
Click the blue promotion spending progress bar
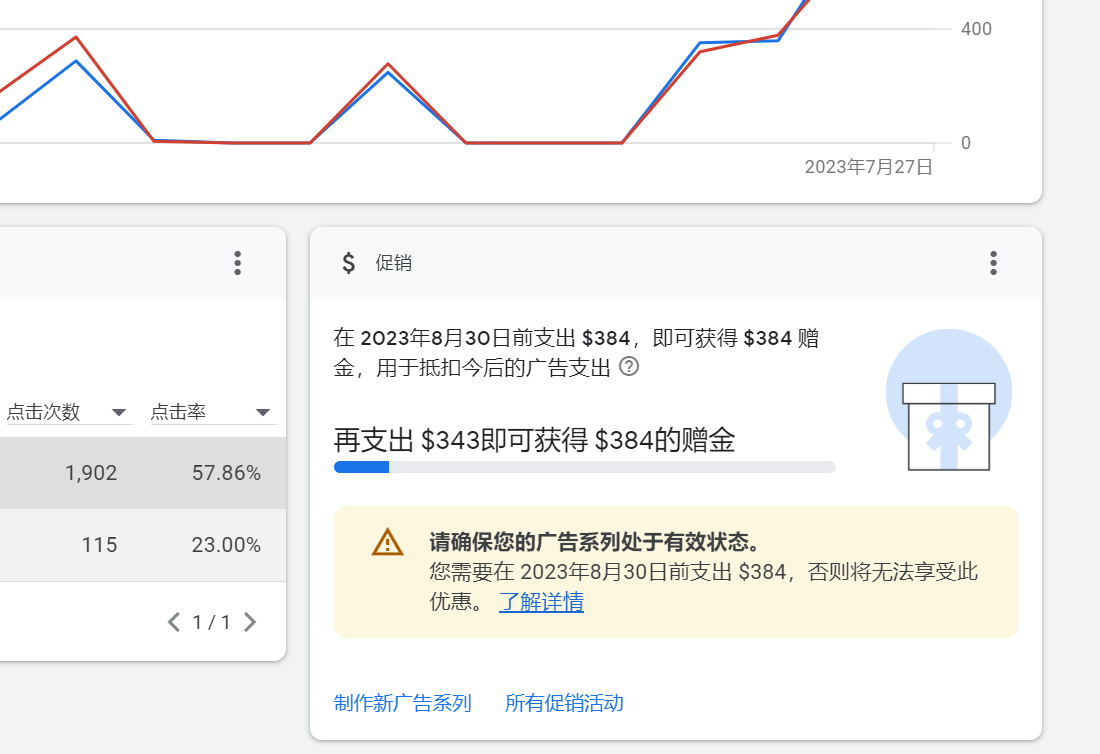tap(584, 467)
